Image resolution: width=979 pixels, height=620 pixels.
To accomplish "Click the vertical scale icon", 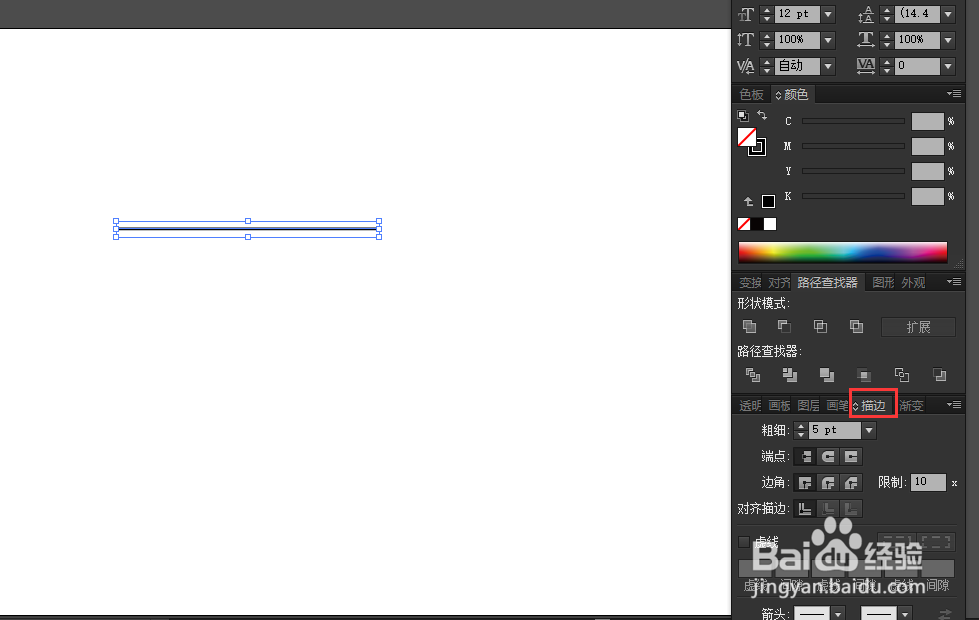I will coord(745,40).
